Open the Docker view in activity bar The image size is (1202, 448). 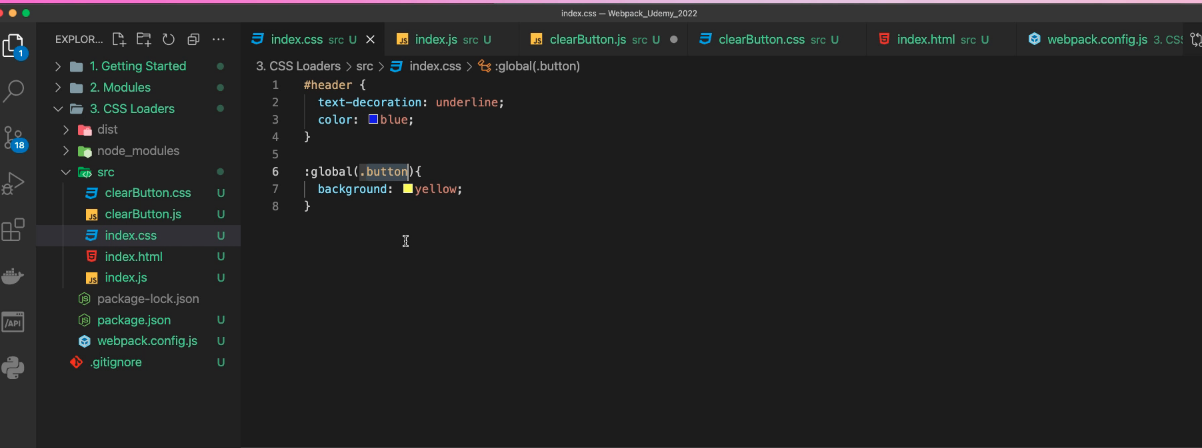(14, 276)
